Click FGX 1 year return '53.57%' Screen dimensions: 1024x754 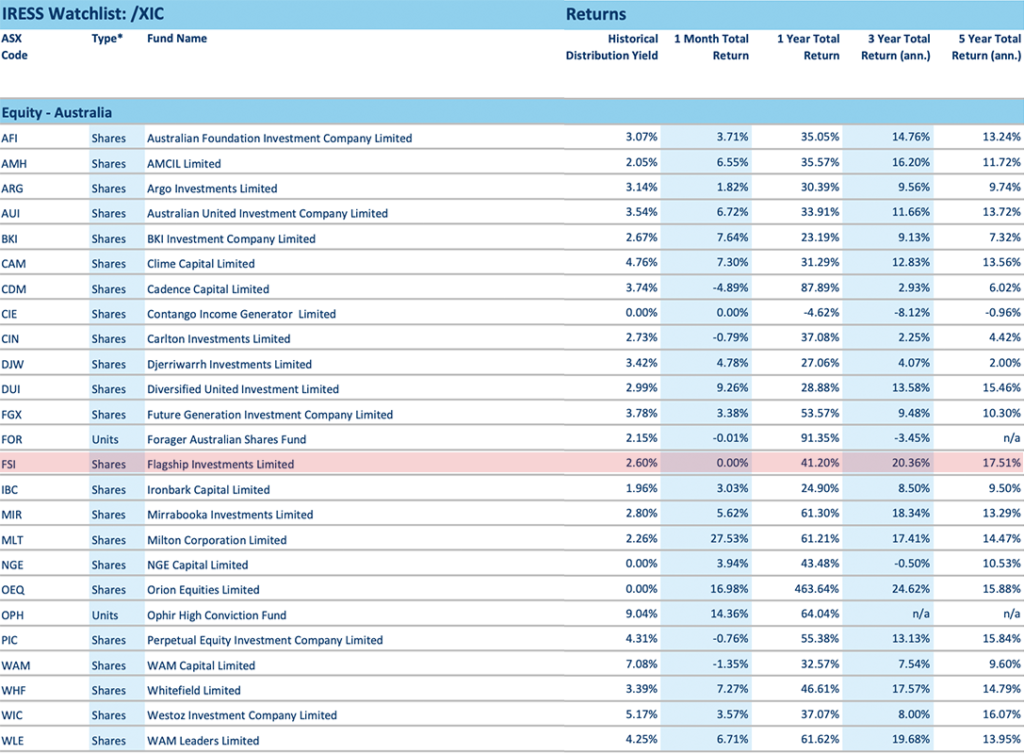point(820,413)
